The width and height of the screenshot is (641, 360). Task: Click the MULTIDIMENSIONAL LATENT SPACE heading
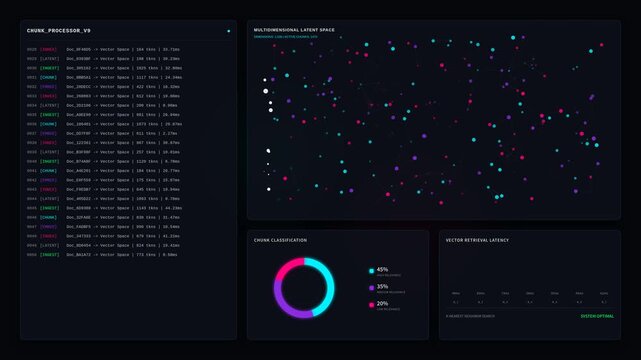tap(294, 30)
